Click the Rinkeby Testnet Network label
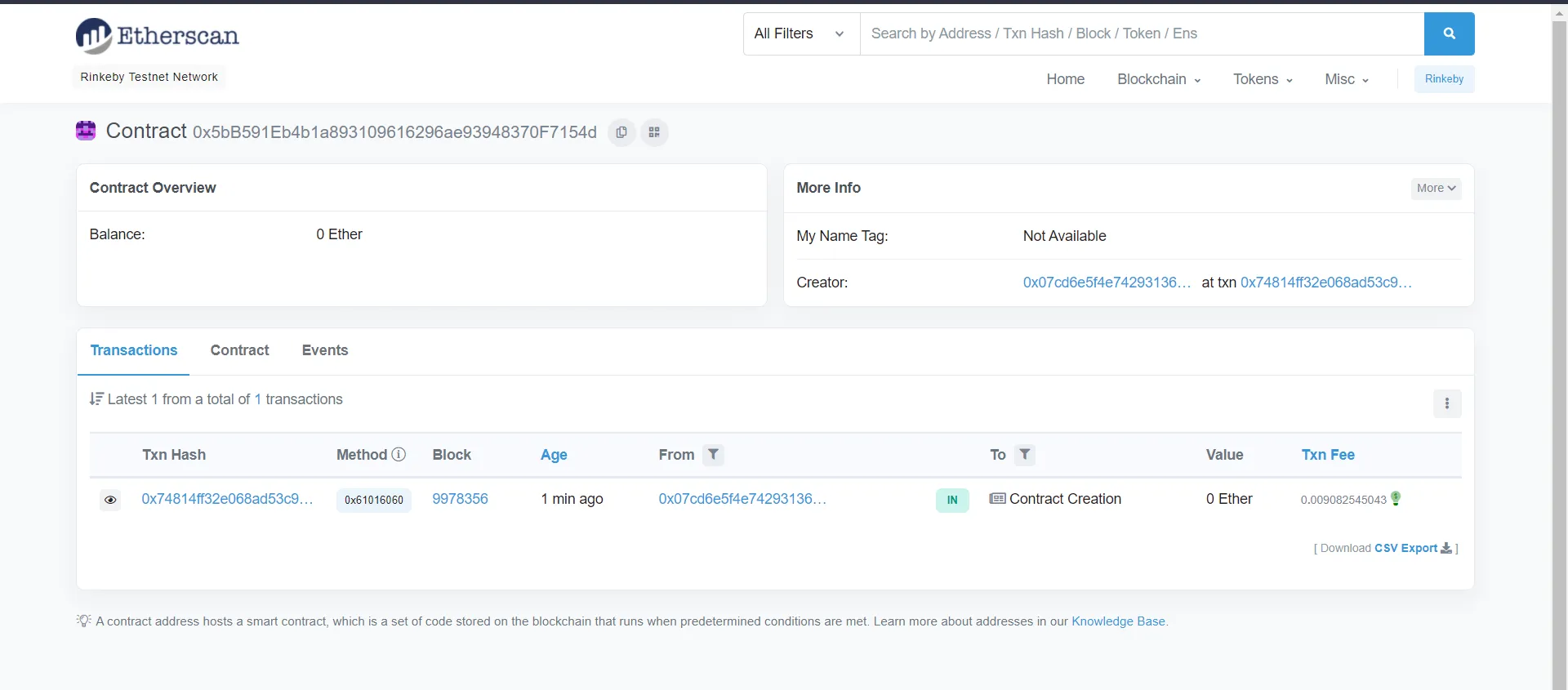This screenshot has height=690, width=1568. [x=149, y=77]
